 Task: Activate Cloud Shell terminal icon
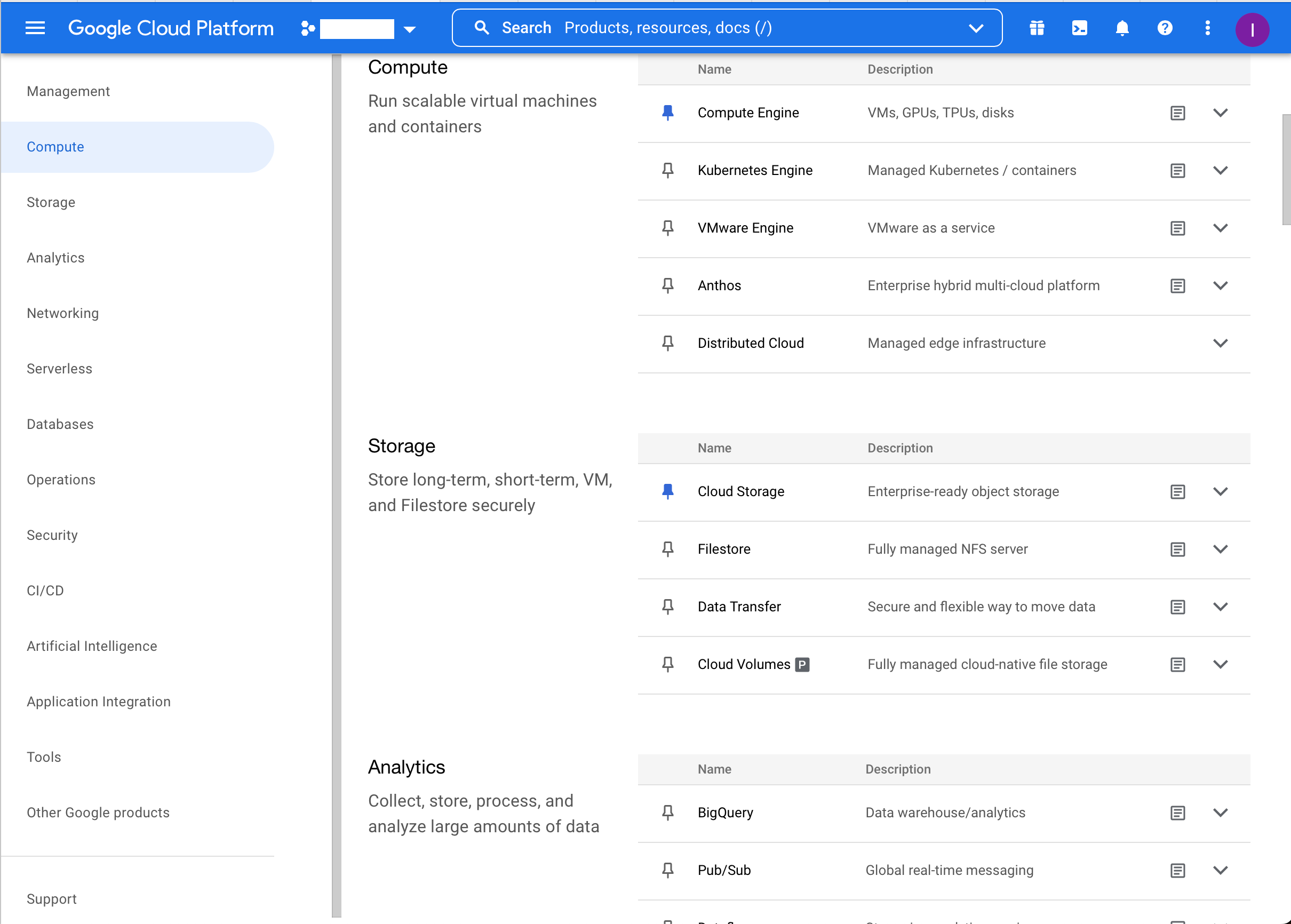click(1079, 28)
